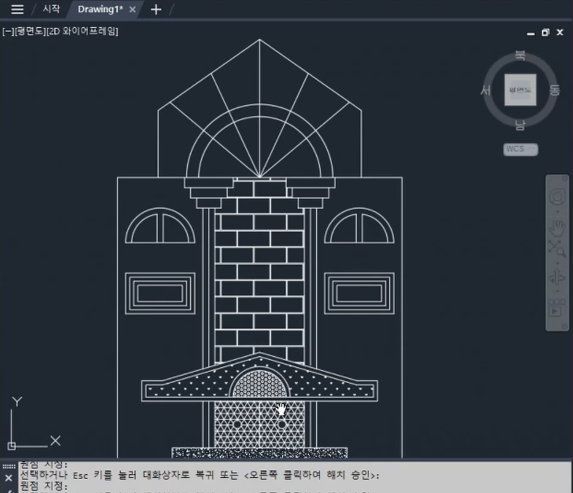Click the ViewCube top face 평면도
The width and height of the screenshot is (573, 493).
tap(520, 90)
